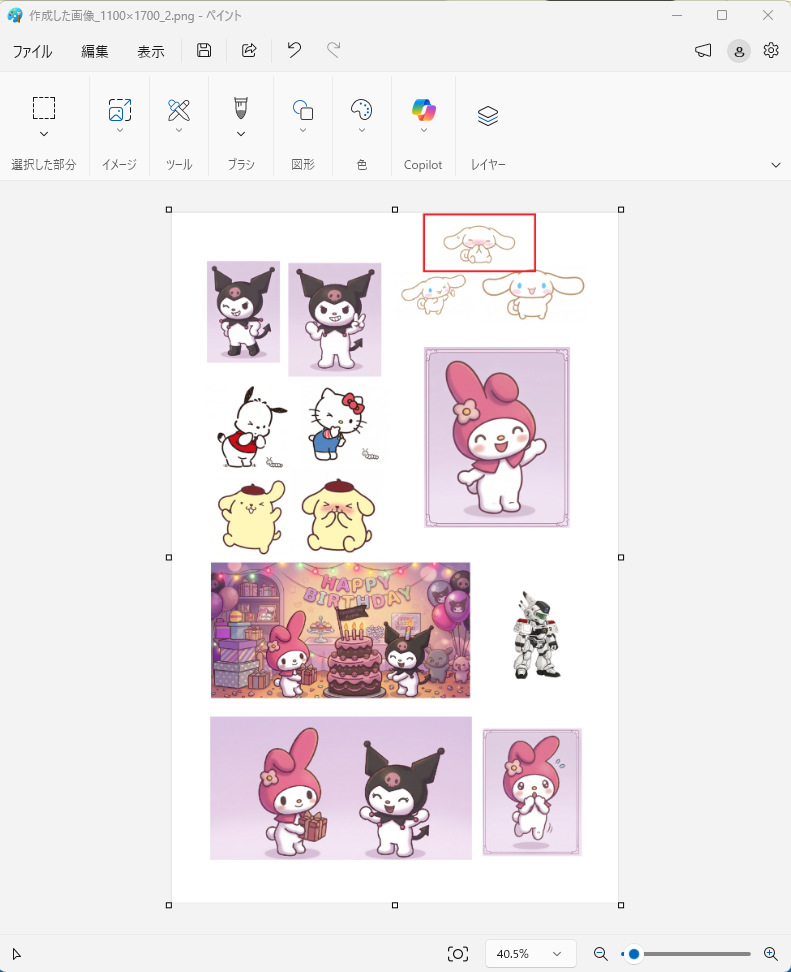Open the 40.5% zoom level dropdown

click(x=531, y=953)
